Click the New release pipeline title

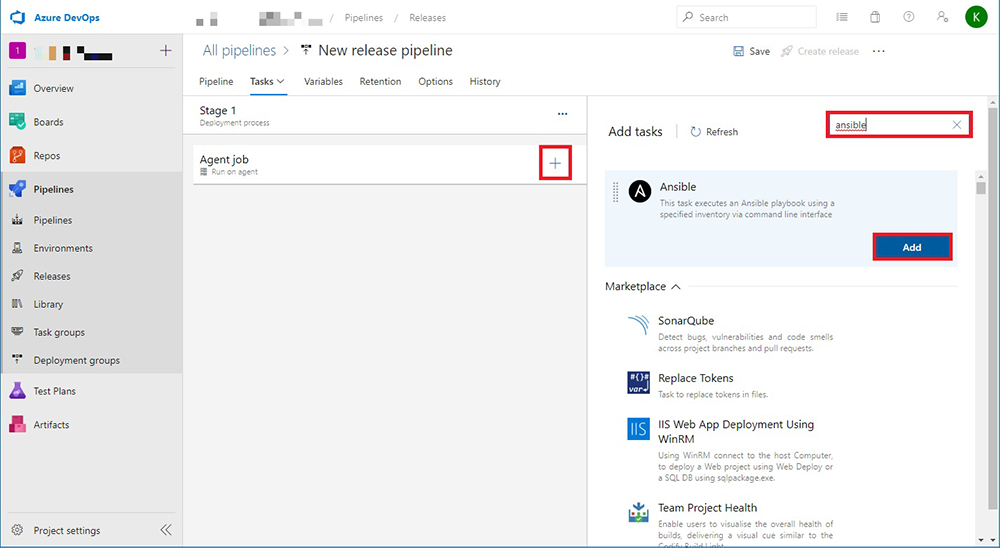[385, 50]
